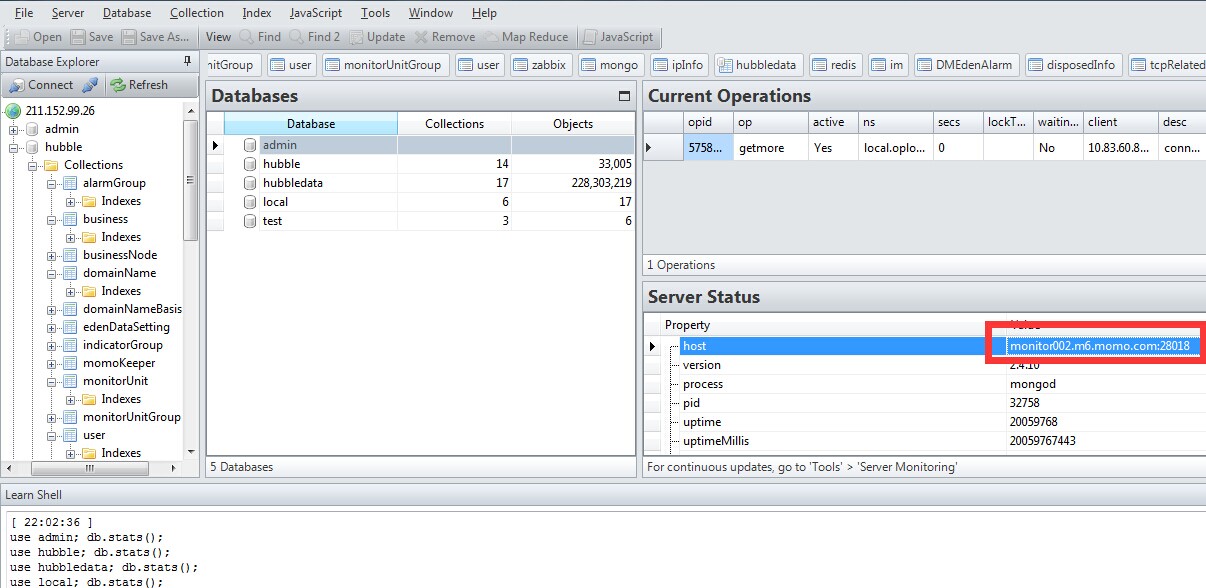Image resolution: width=1206 pixels, height=588 pixels.
Task: Open the File menu
Action: coord(24,13)
